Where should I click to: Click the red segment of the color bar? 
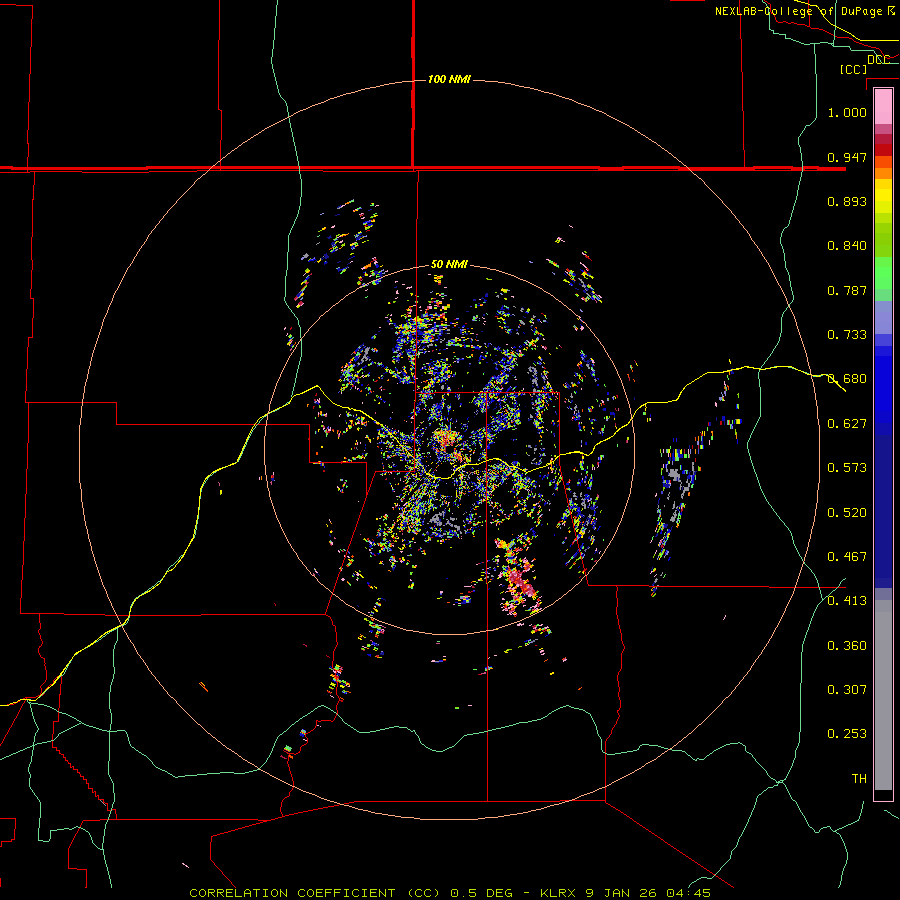pos(883,150)
